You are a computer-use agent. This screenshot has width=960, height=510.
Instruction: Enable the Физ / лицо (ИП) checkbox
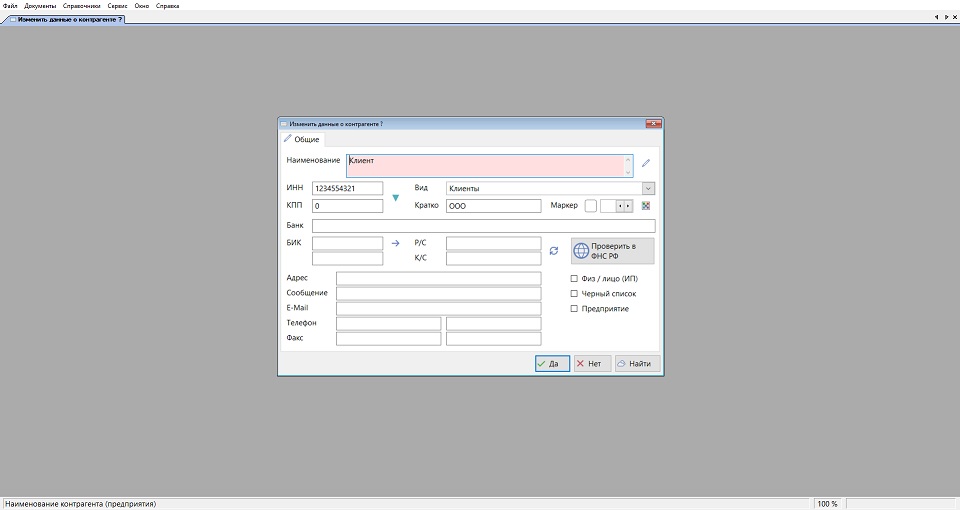574,279
